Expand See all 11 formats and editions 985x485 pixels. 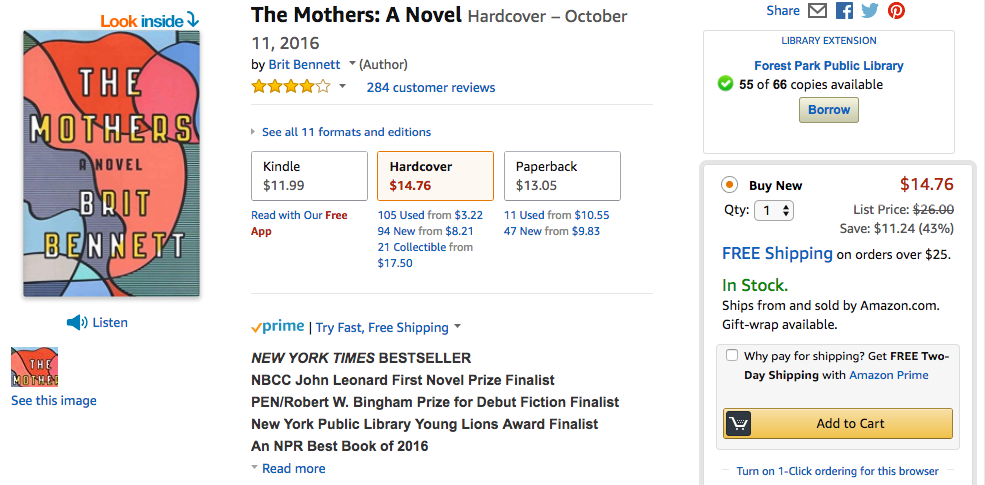[x=346, y=132]
